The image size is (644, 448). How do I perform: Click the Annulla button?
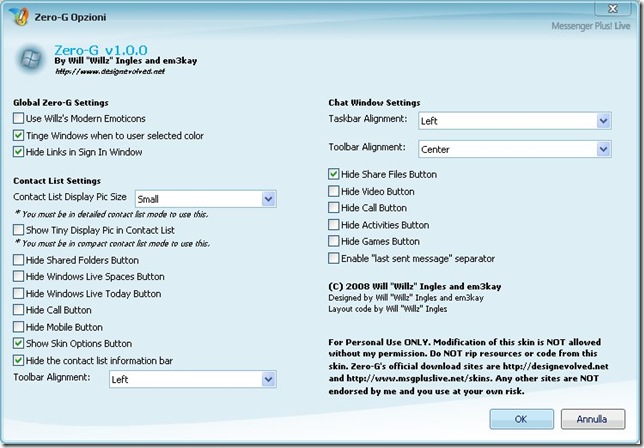click(593, 419)
